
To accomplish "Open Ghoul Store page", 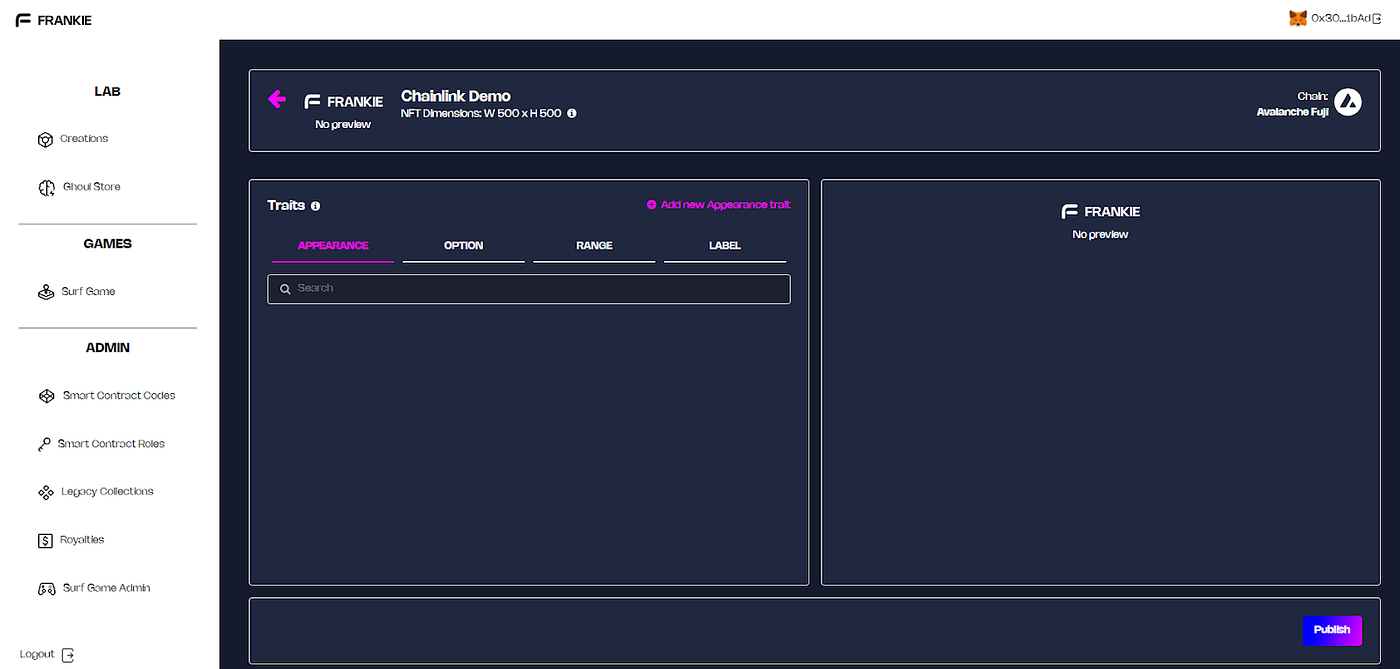I will coord(91,187).
